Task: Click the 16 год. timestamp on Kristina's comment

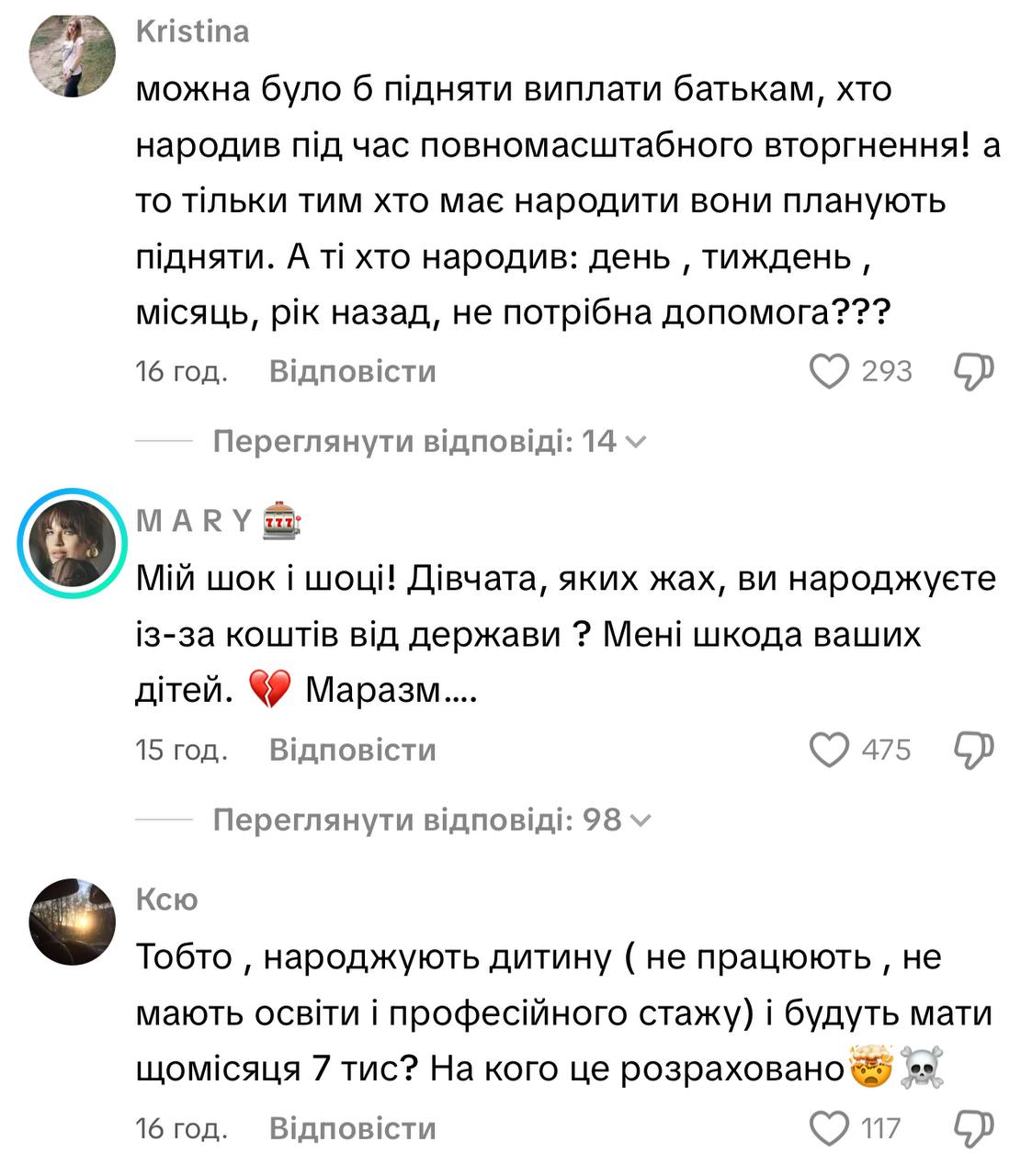Action: (x=181, y=372)
